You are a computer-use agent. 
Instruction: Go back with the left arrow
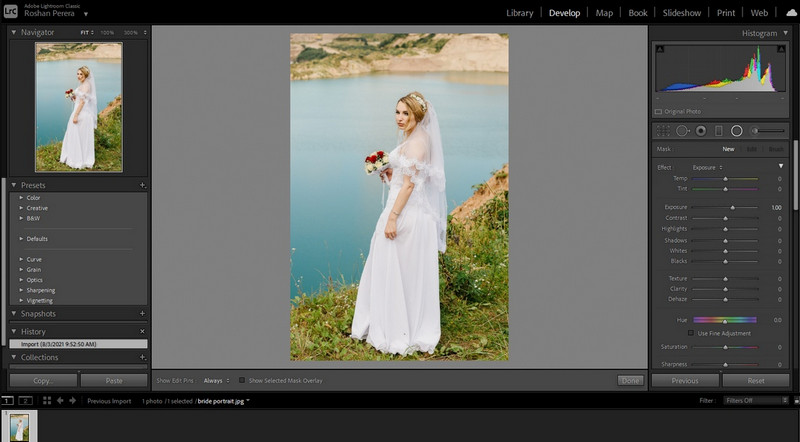click(x=60, y=401)
